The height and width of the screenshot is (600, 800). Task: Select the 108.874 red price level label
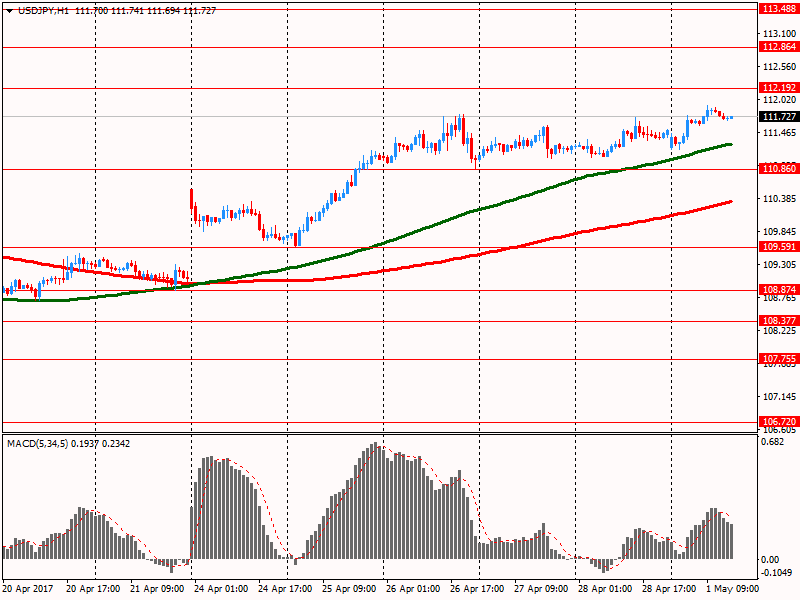click(x=779, y=290)
